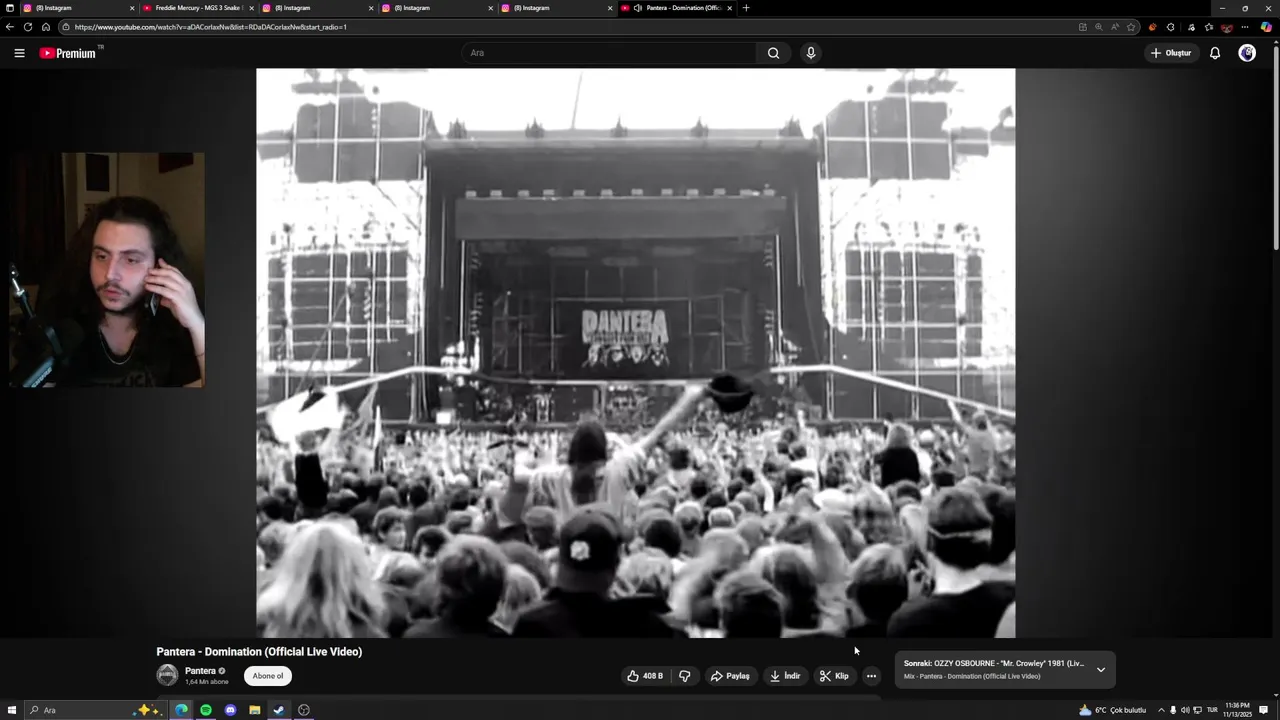Click the youtube.com address bar URL
This screenshot has width=1280, height=720.
[211, 27]
